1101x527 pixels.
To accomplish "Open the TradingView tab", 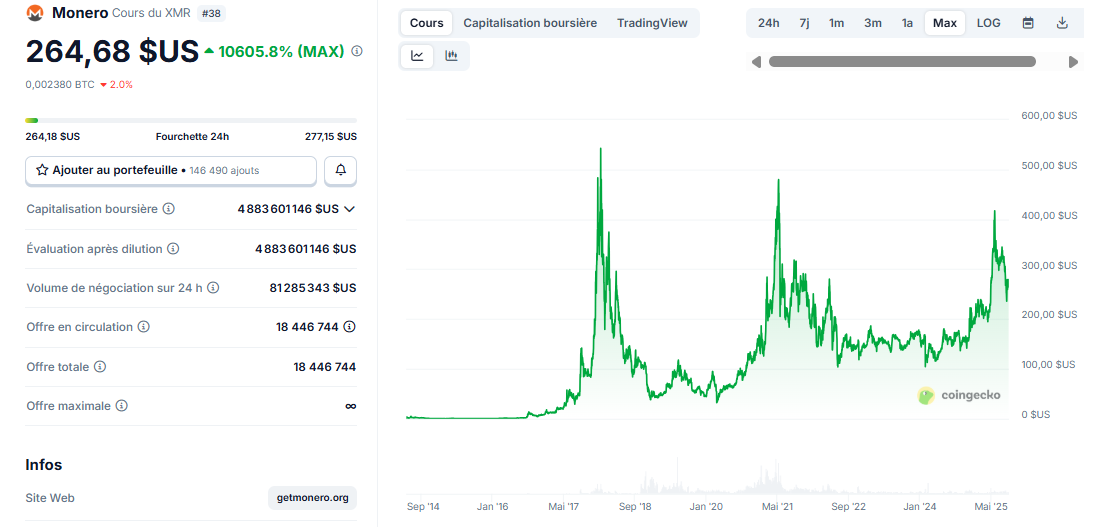I will coord(652,23).
